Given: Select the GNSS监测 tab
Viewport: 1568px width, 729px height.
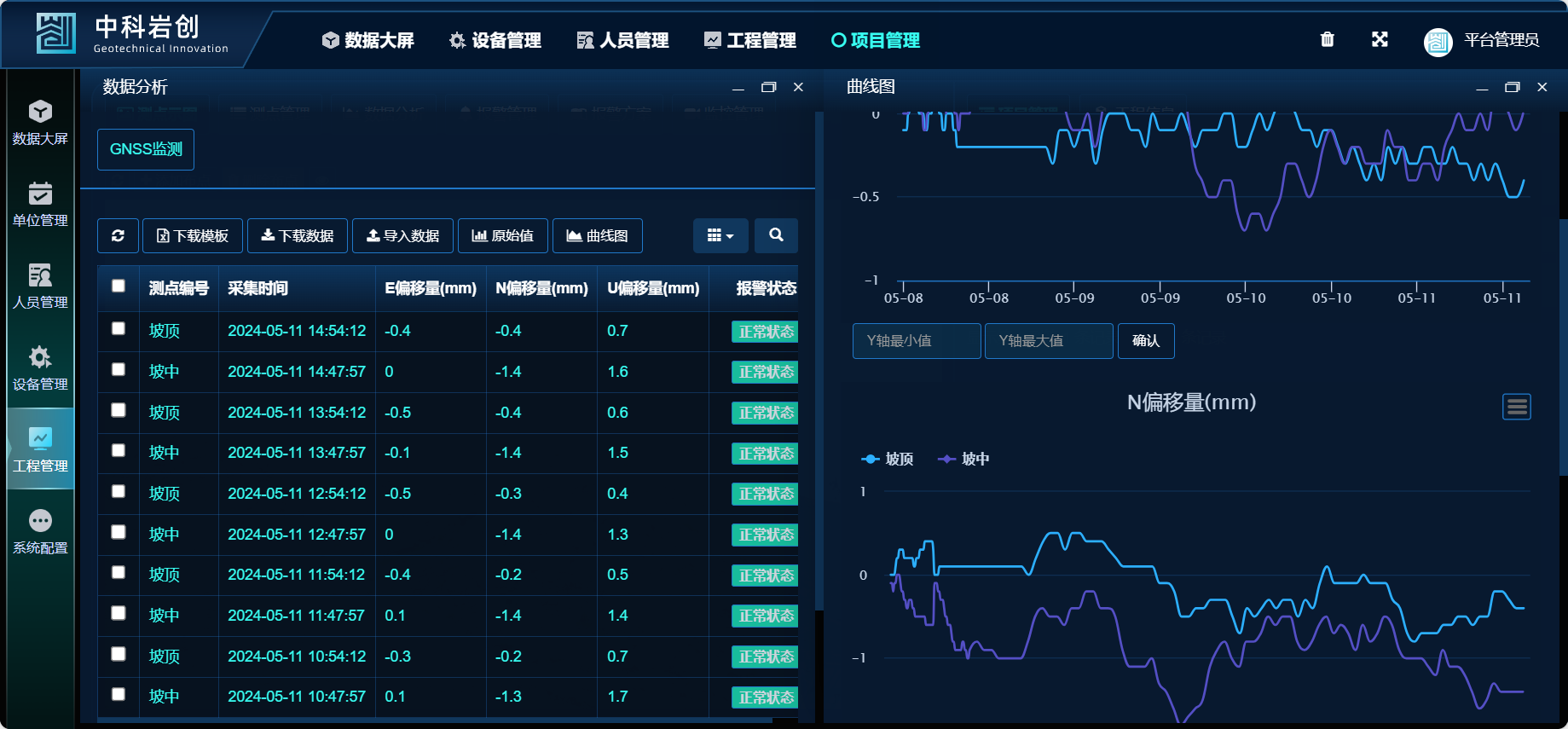Looking at the screenshot, I should tap(146, 149).
